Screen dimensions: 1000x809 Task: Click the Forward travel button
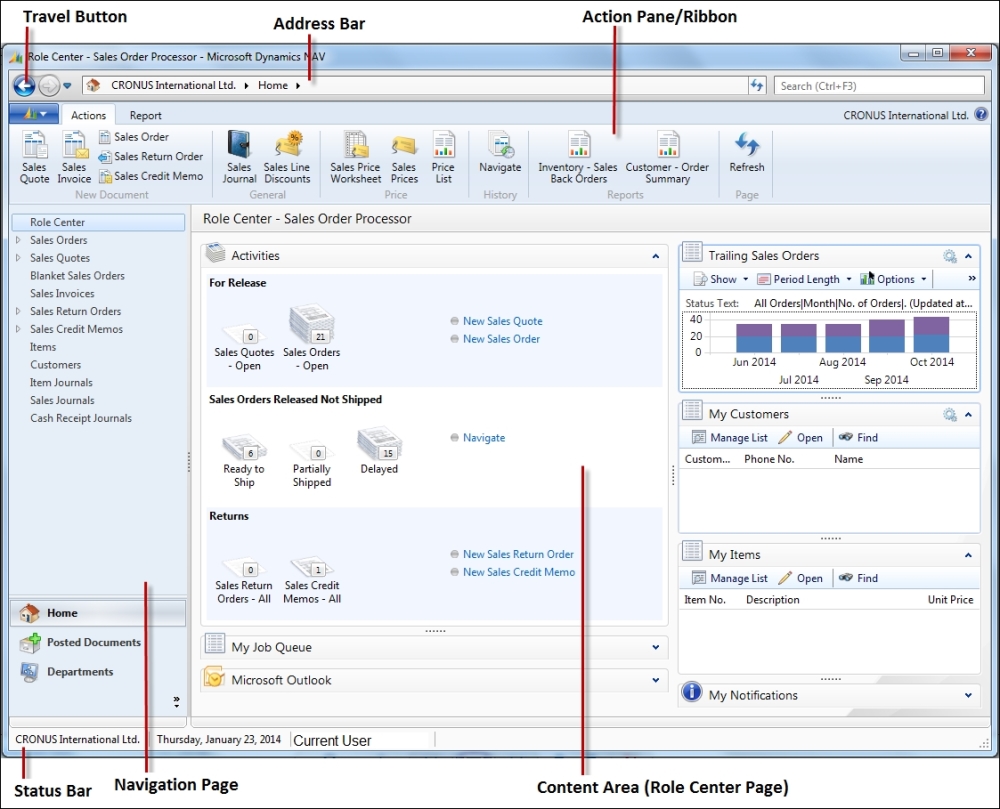click(49, 85)
